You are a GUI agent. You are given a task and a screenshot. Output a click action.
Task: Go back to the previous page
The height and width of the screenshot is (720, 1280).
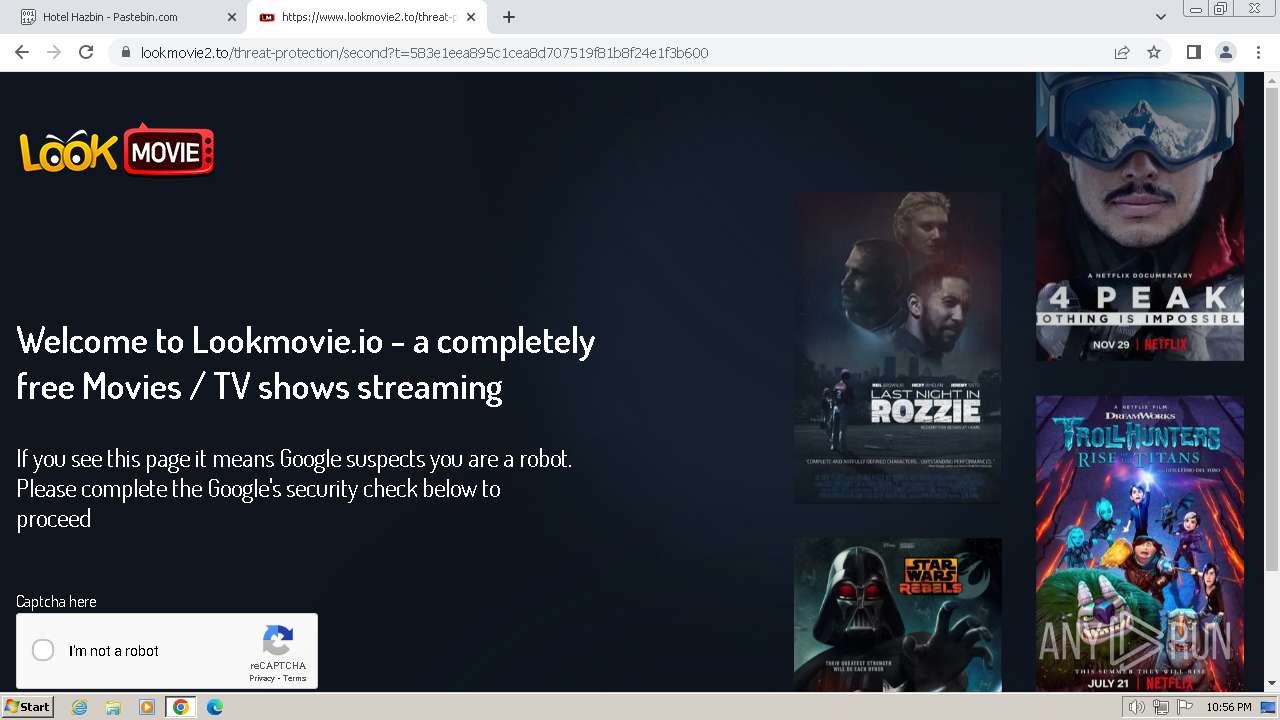22,52
